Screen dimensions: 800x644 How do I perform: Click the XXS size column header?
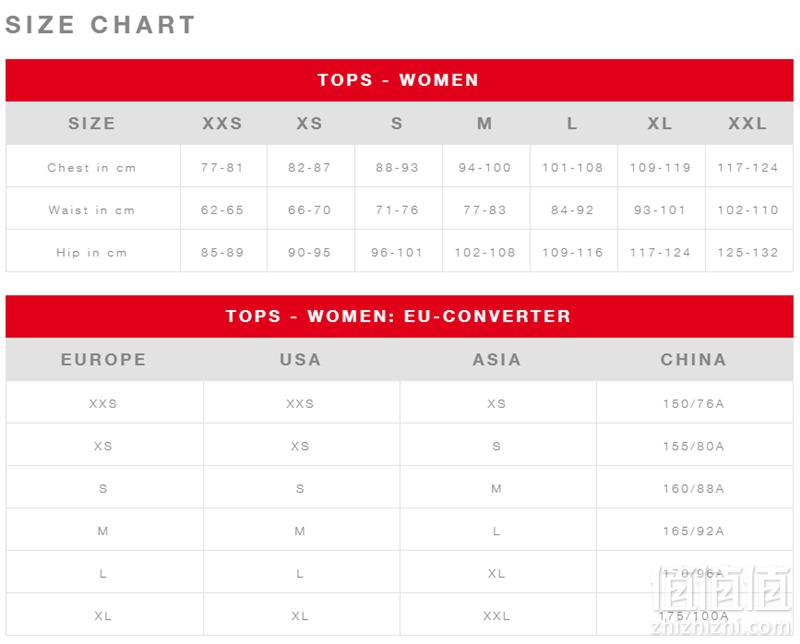pos(222,123)
